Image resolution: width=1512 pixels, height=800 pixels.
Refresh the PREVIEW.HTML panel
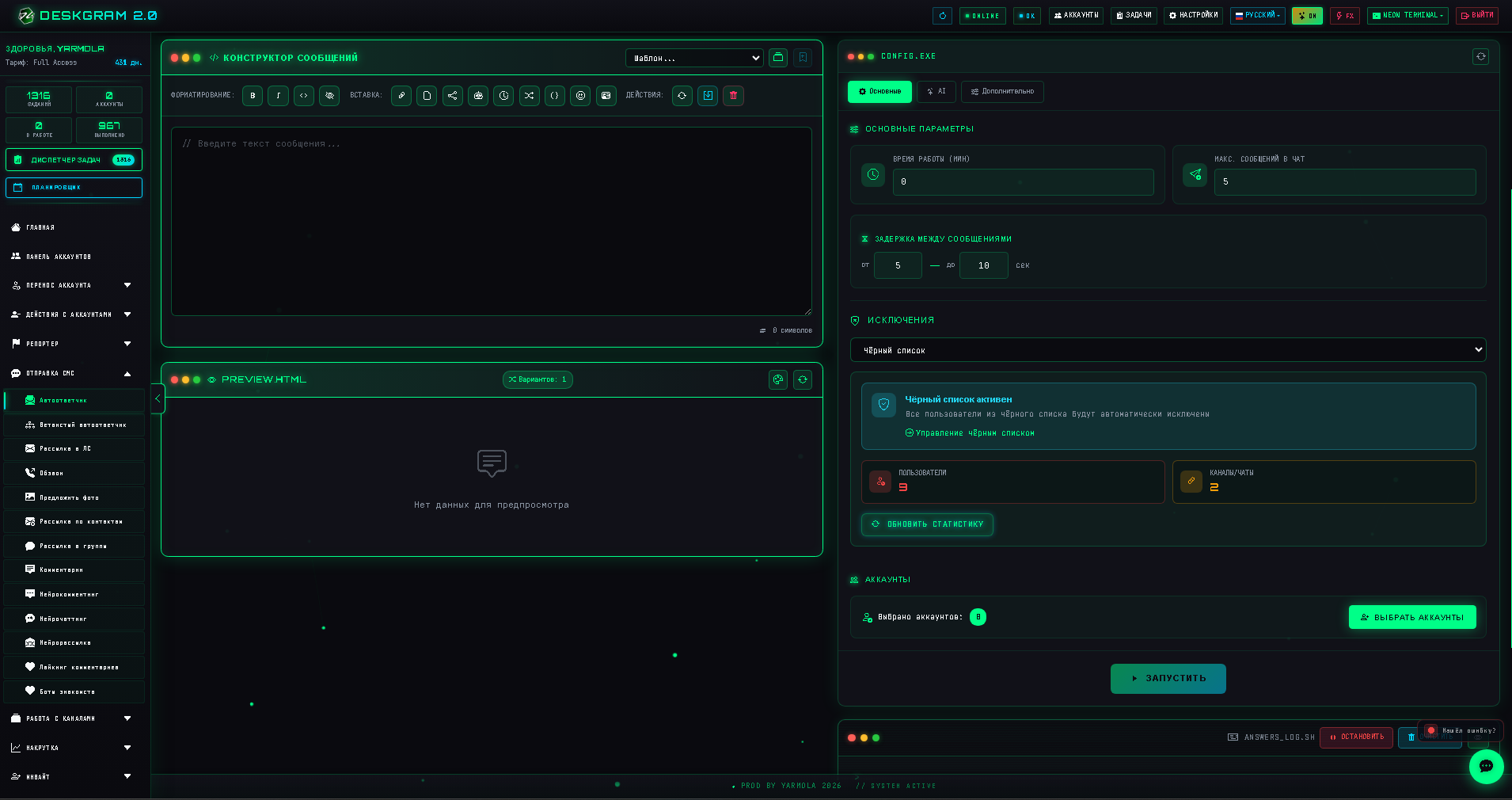(x=803, y=380)
